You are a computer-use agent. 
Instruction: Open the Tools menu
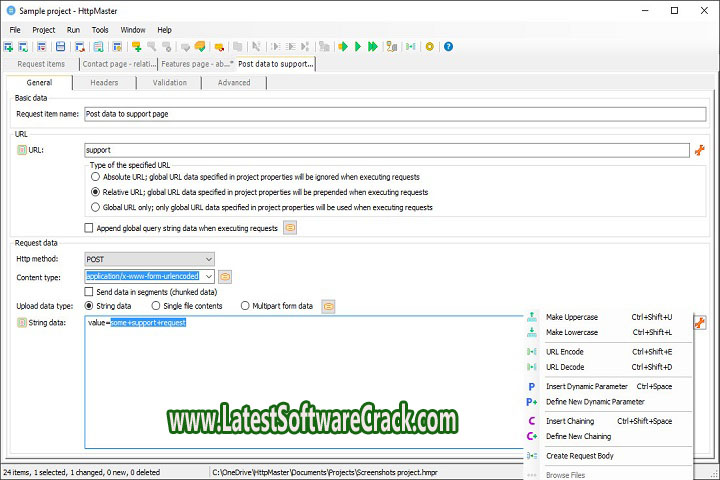[x=100, y=30]
